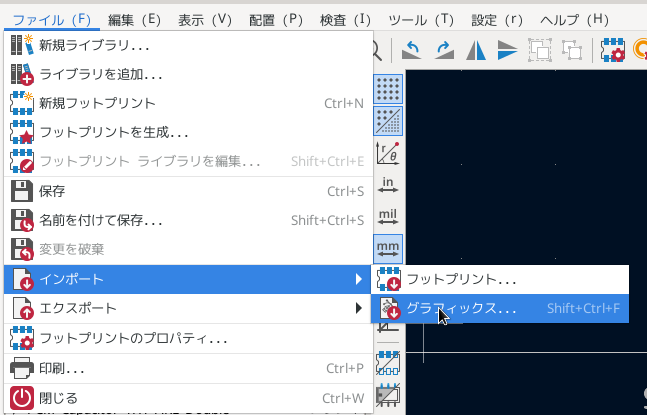Choose 新規ライブラリ... menu entry

pyautogui.click(x=188, y=45)
